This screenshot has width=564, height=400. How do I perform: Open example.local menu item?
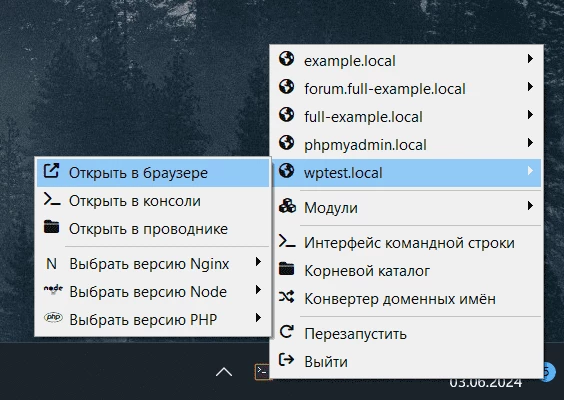pyautogui.click(x=406, y=60)
